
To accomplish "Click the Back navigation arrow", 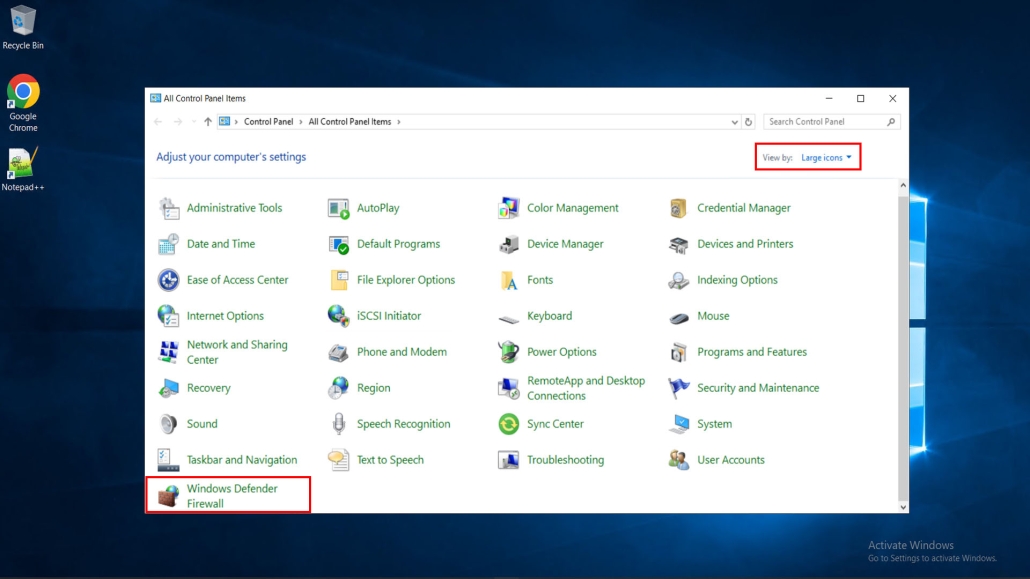I will tap(158, 122).
